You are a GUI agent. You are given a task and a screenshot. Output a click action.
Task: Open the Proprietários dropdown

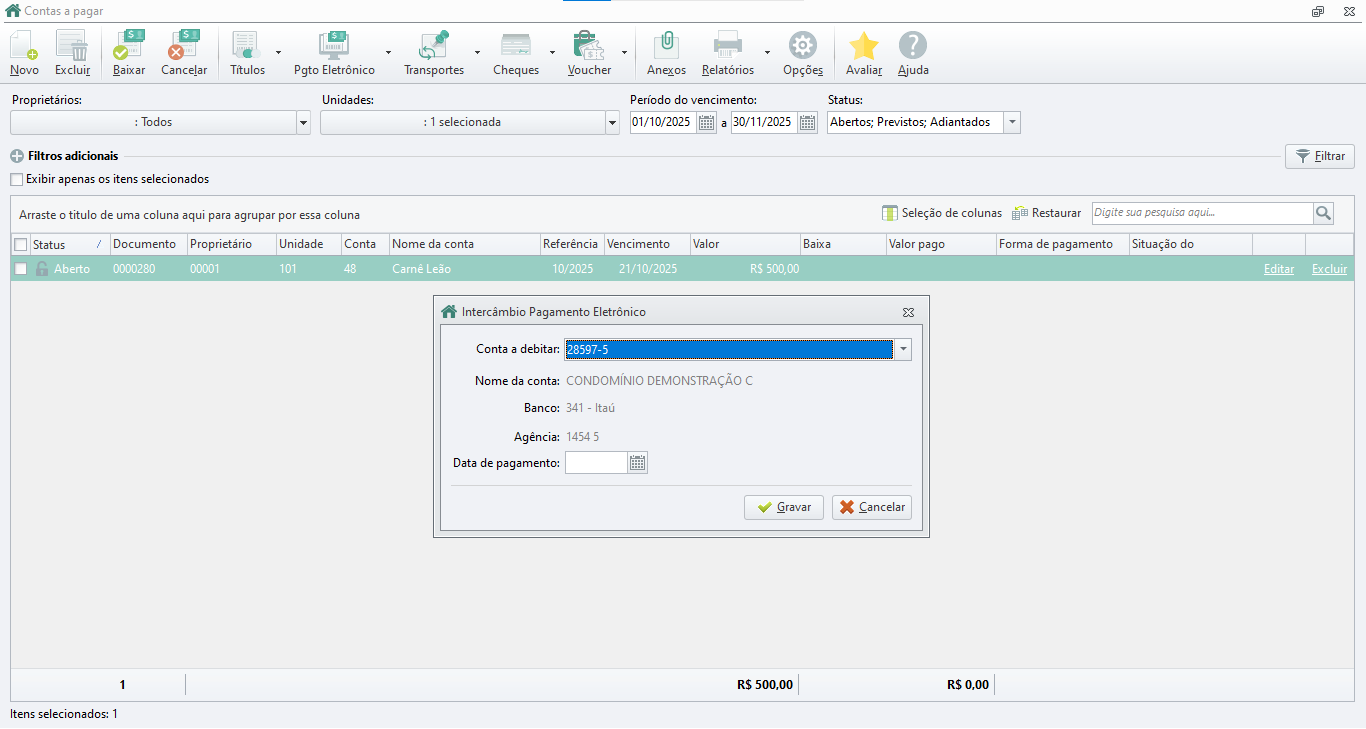point(303,122)
